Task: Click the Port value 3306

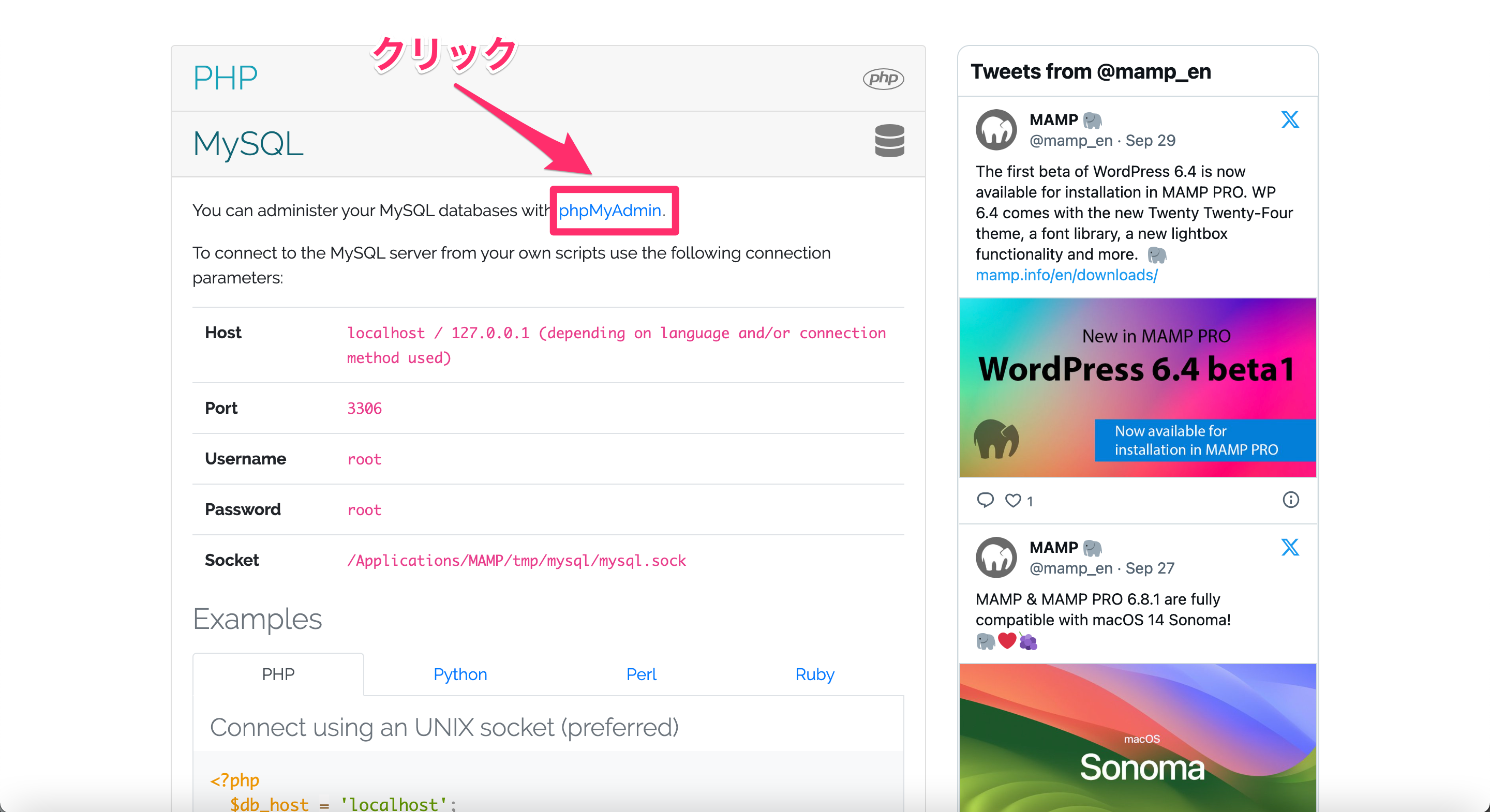Action: click(x=364, y=408)
